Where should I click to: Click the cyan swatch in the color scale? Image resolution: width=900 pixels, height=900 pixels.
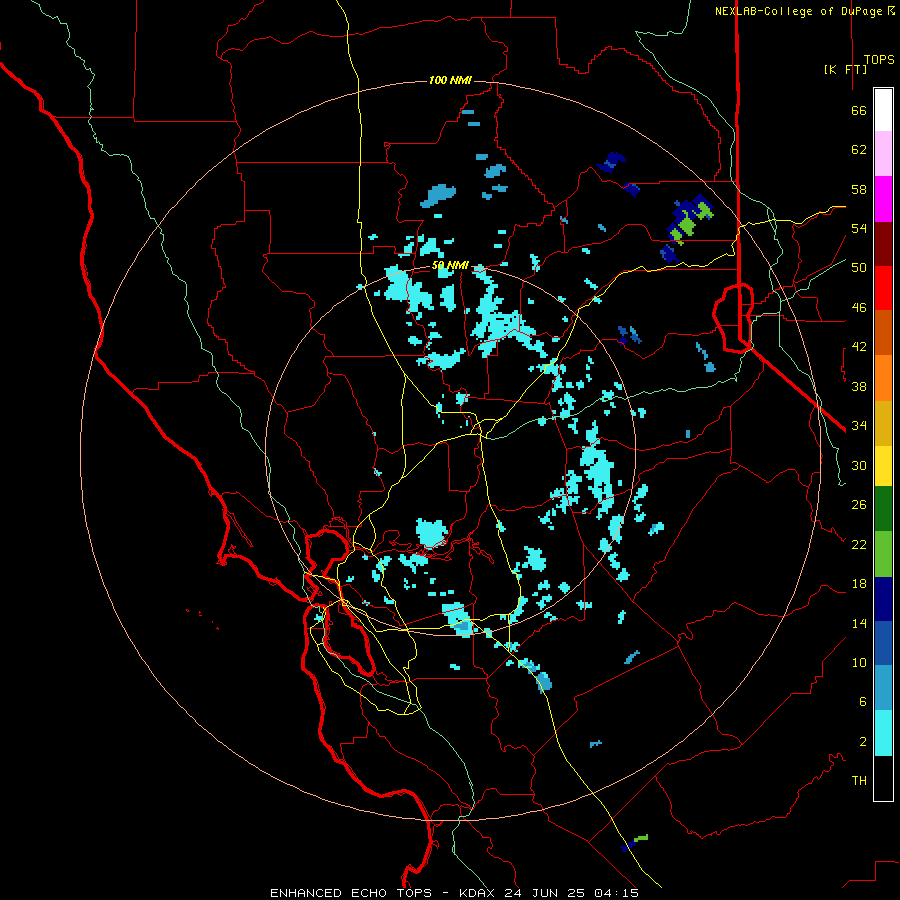tap(883, 733)
